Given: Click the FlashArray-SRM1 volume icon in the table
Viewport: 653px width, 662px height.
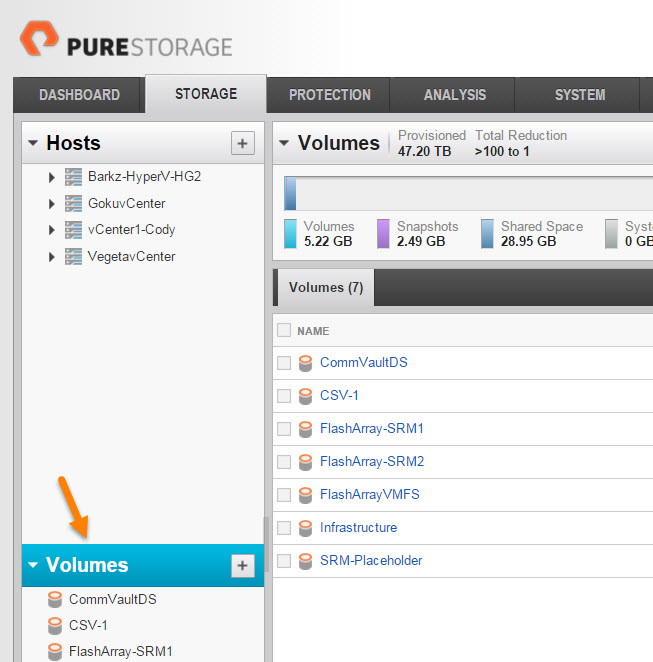Looking at the screenshot, I should pos(306,429).
